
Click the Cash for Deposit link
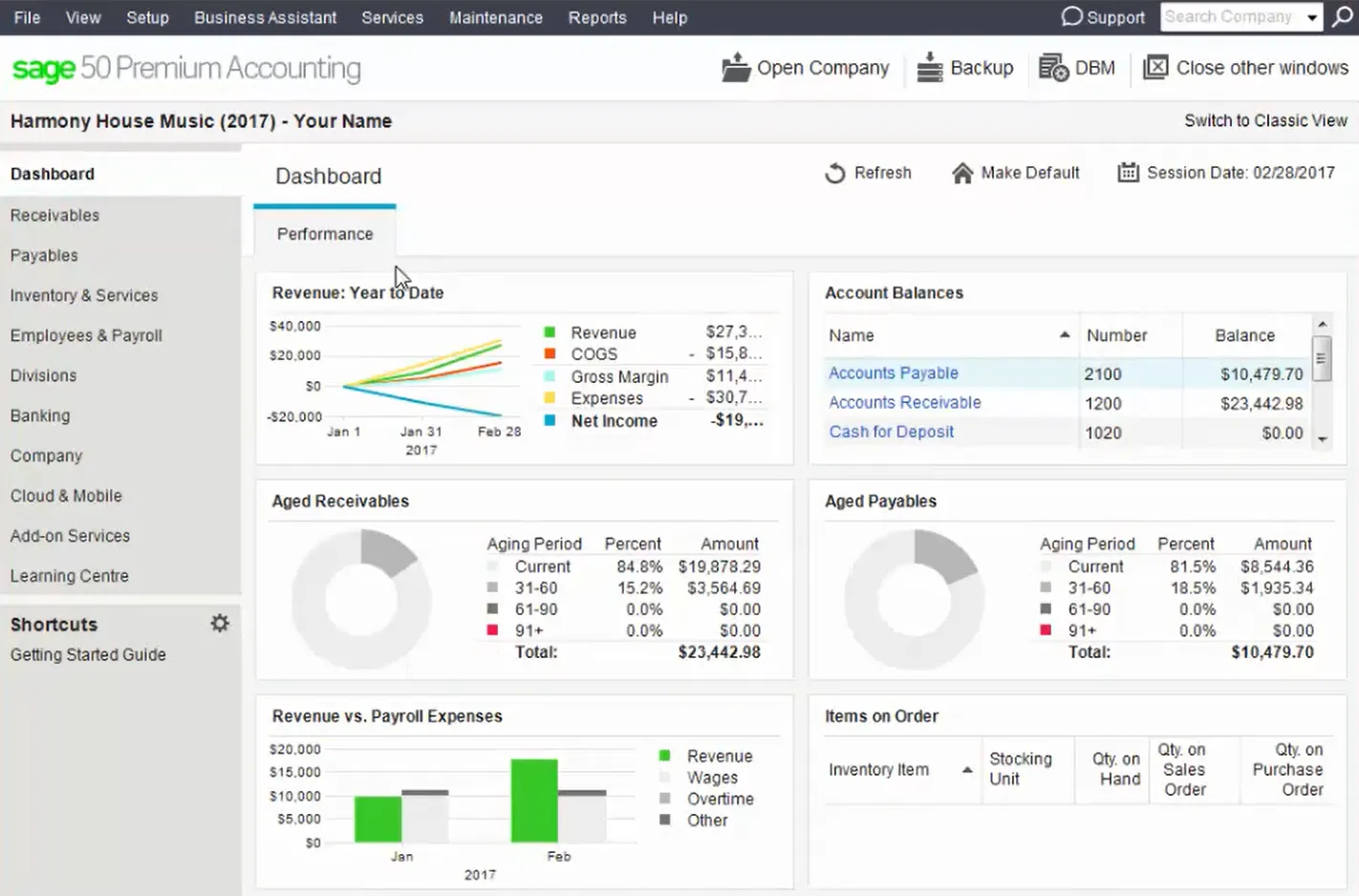tap(892, 432)
